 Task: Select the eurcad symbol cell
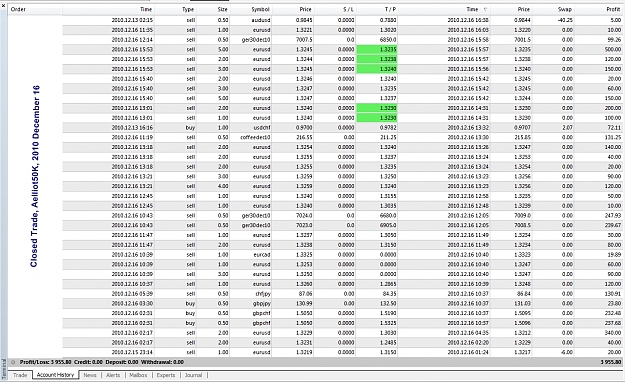[262, 255]
